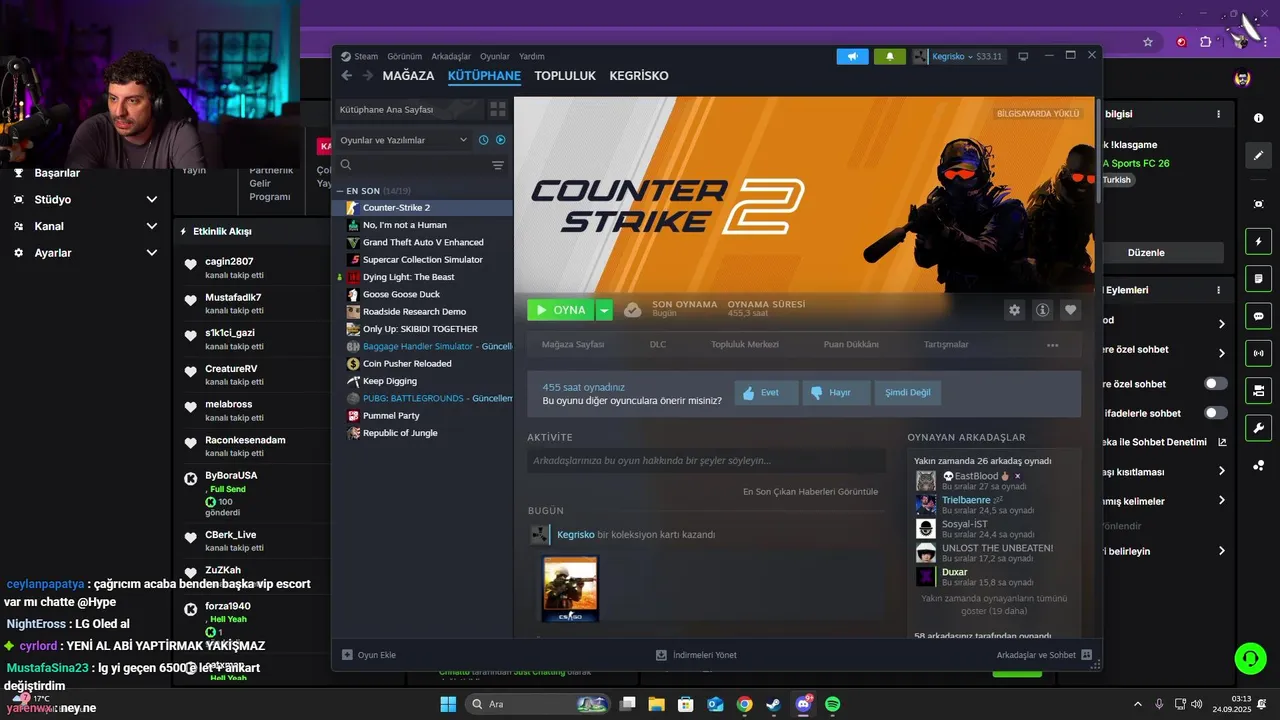Show ready-to-play games filter icon
Image resolution: width=1280 pixels, height=720 pixels.
point(501,140)
